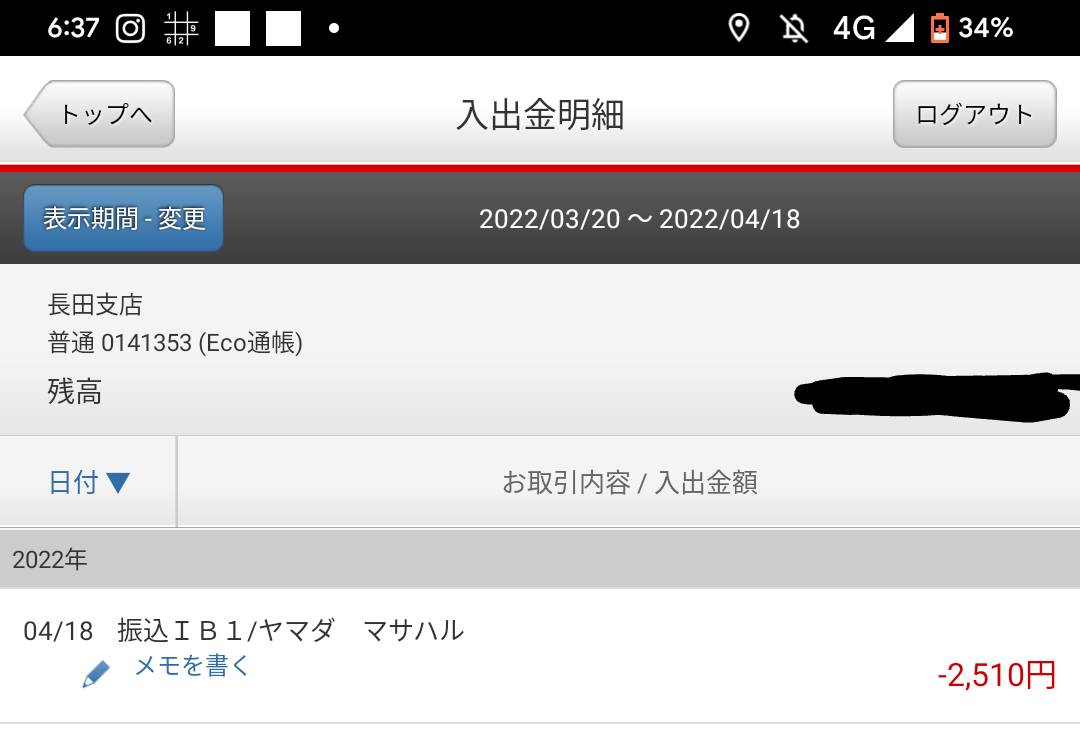Collapse the 2022年 section header

click(x=540, y=559)
